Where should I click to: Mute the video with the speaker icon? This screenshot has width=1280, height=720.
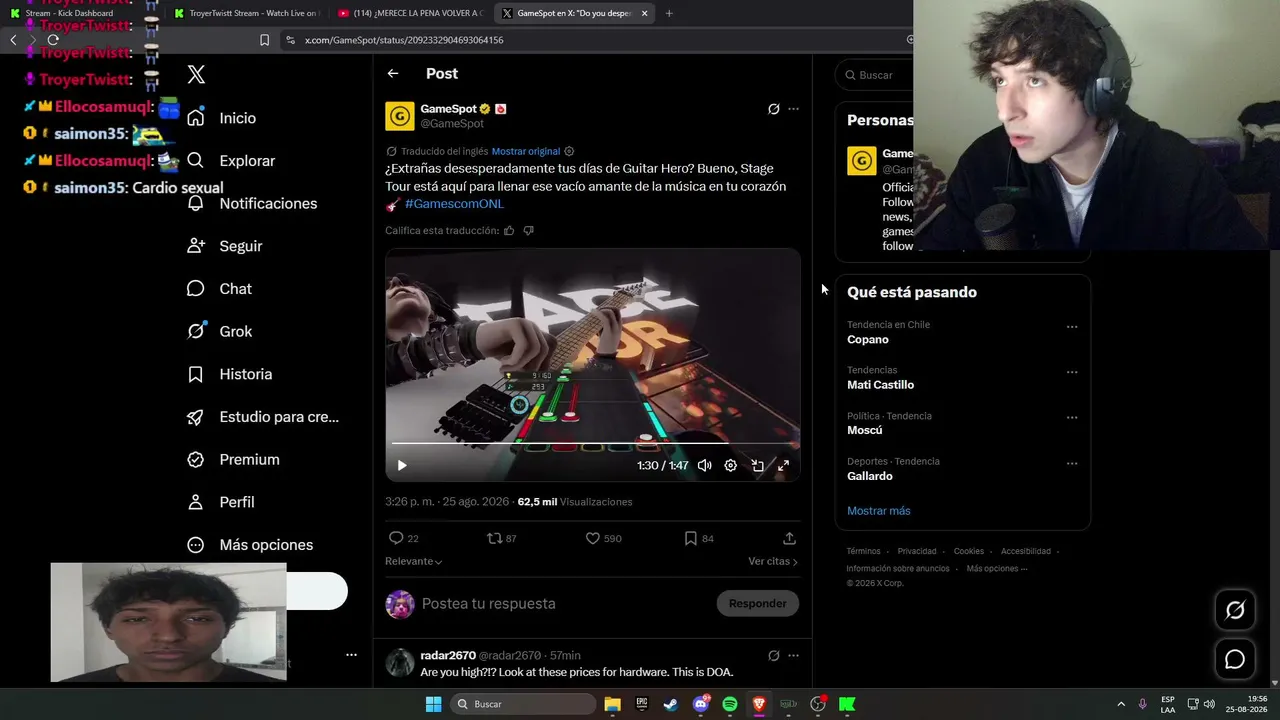pos(704,465)
